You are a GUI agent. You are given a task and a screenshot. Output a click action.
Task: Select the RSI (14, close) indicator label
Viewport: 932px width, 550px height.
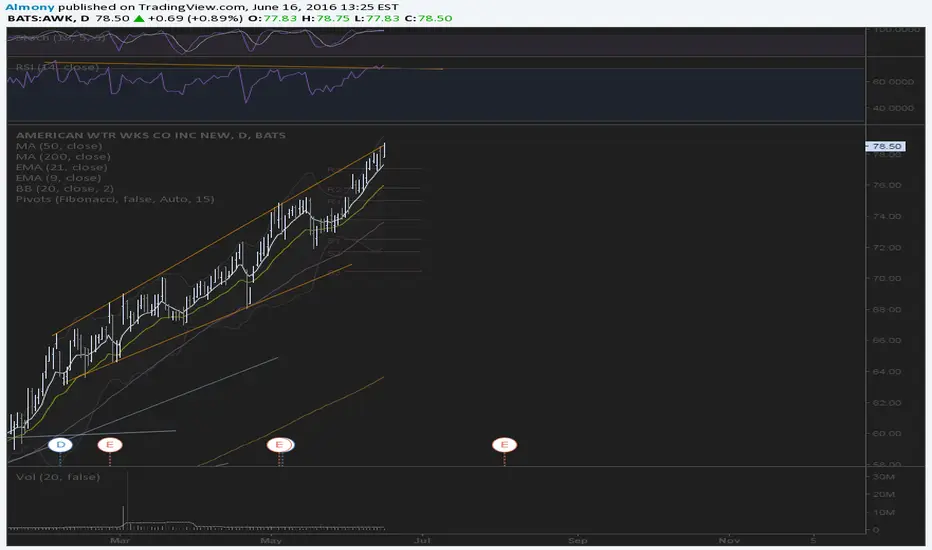(57, 67)
